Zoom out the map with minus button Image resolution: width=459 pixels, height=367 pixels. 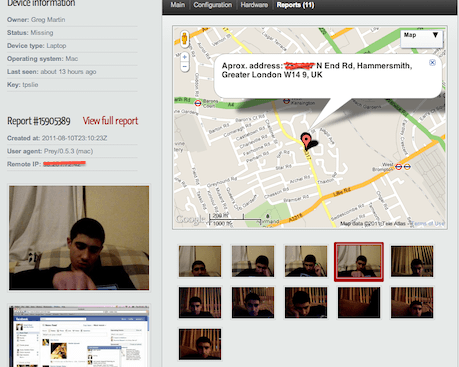tap(185, 67)
